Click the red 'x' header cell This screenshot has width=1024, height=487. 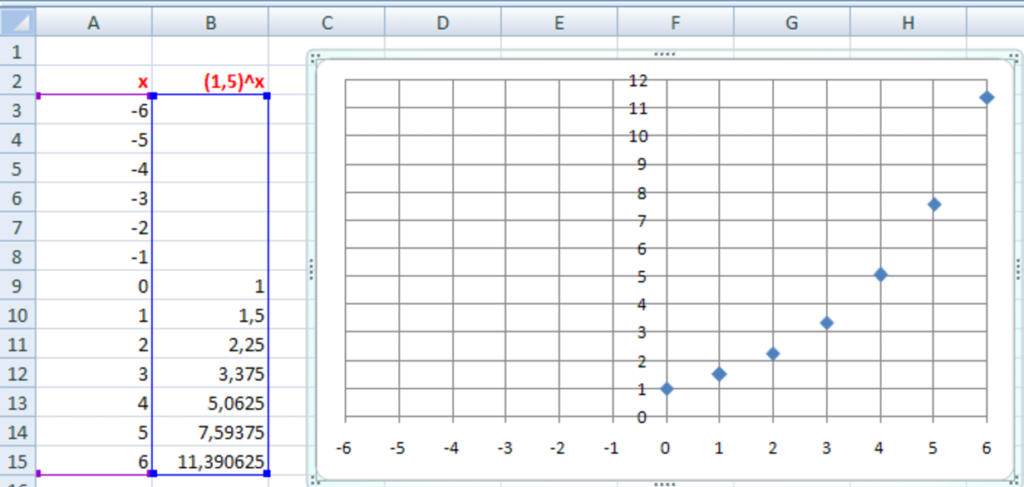[x=93, y=81]
